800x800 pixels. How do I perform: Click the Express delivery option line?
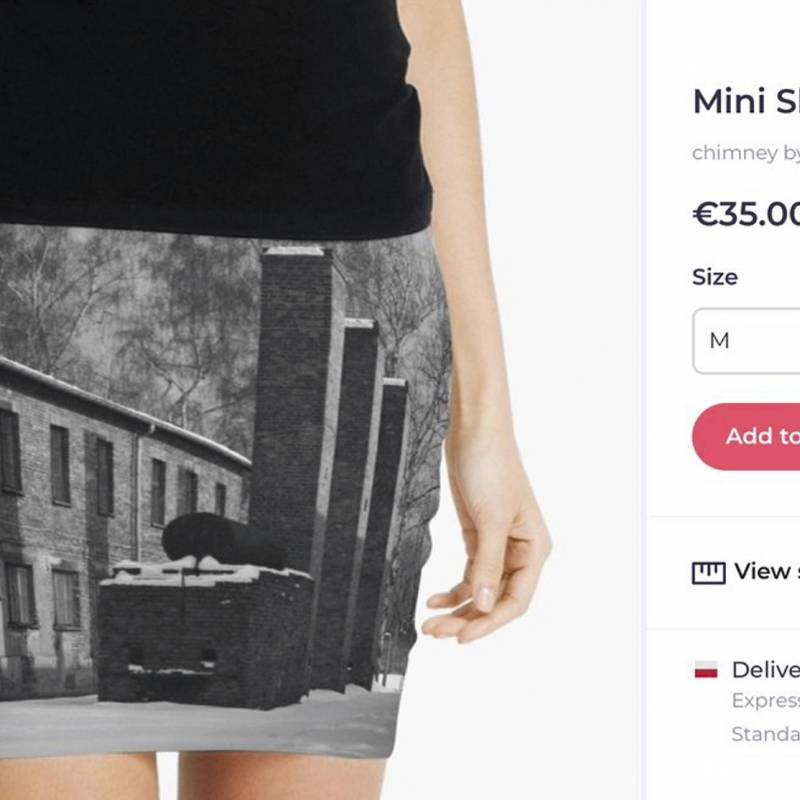pyautogui.click(x=766, y=701)
